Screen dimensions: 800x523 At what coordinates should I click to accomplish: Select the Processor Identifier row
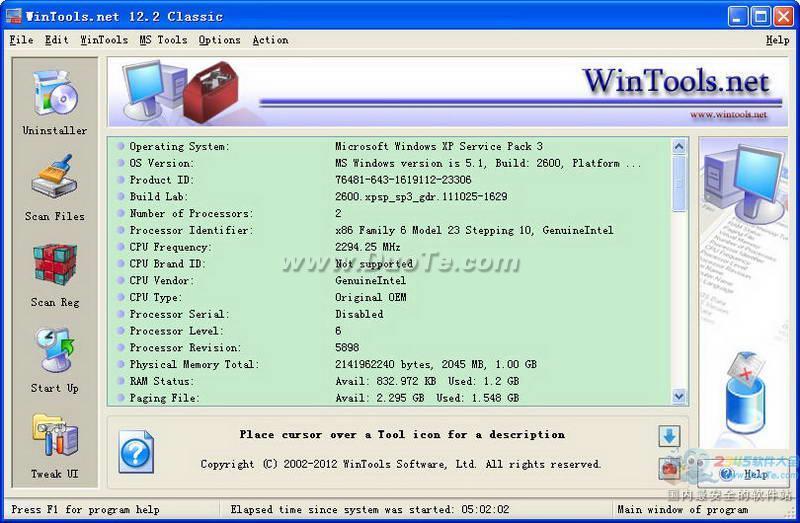(x=390, y=230)
